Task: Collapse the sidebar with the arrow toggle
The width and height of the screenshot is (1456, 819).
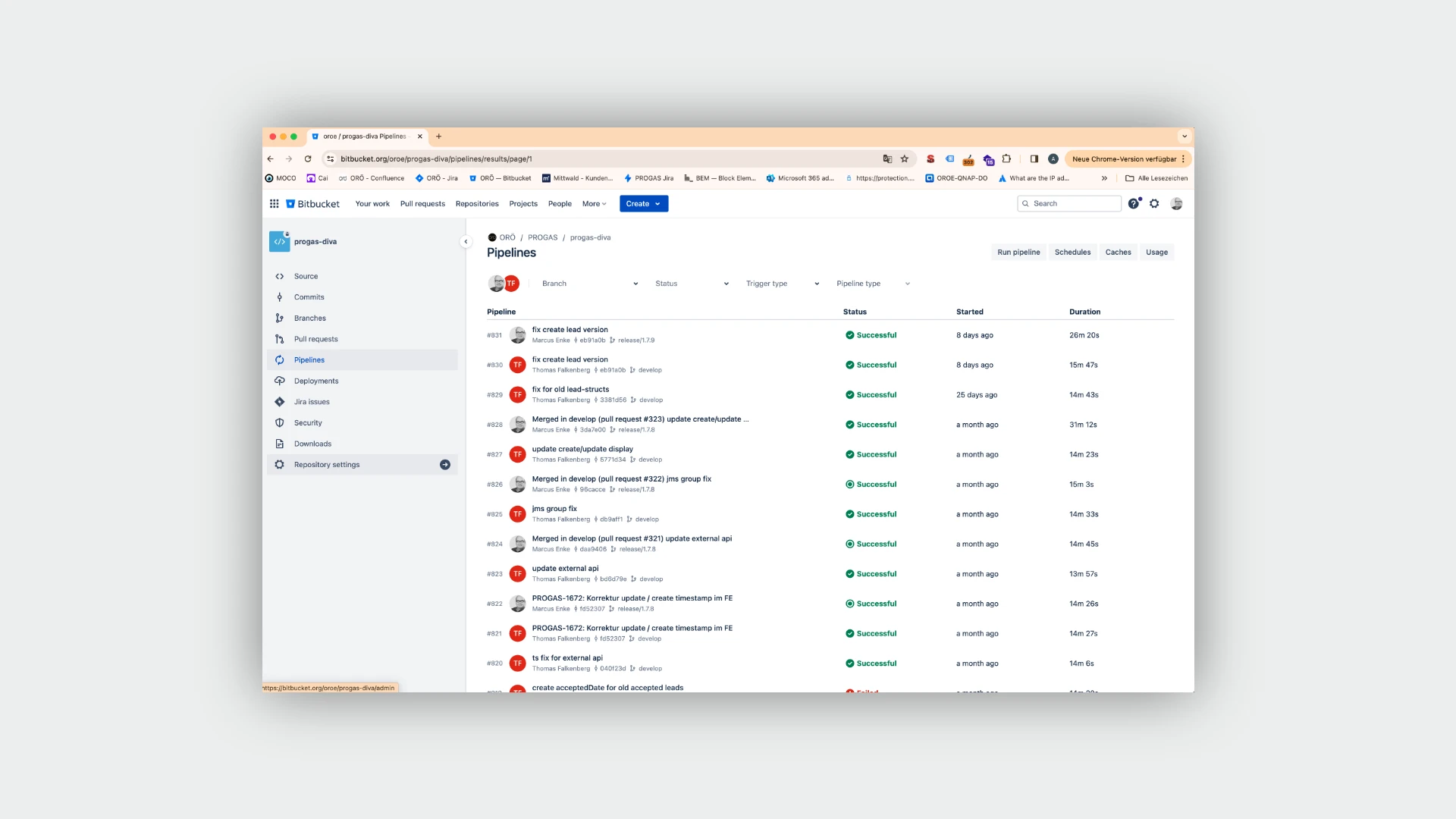Action: click(466, 241)
